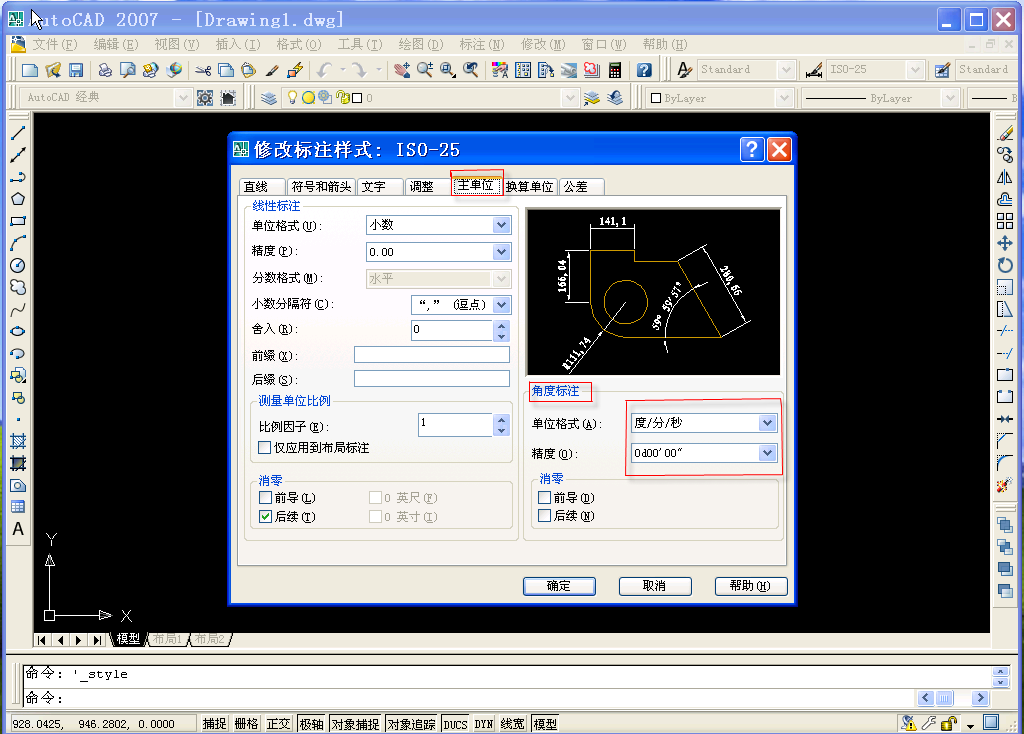
Task: Toggle 正交 ortho mode in status bar
Action: coord(278,724)
